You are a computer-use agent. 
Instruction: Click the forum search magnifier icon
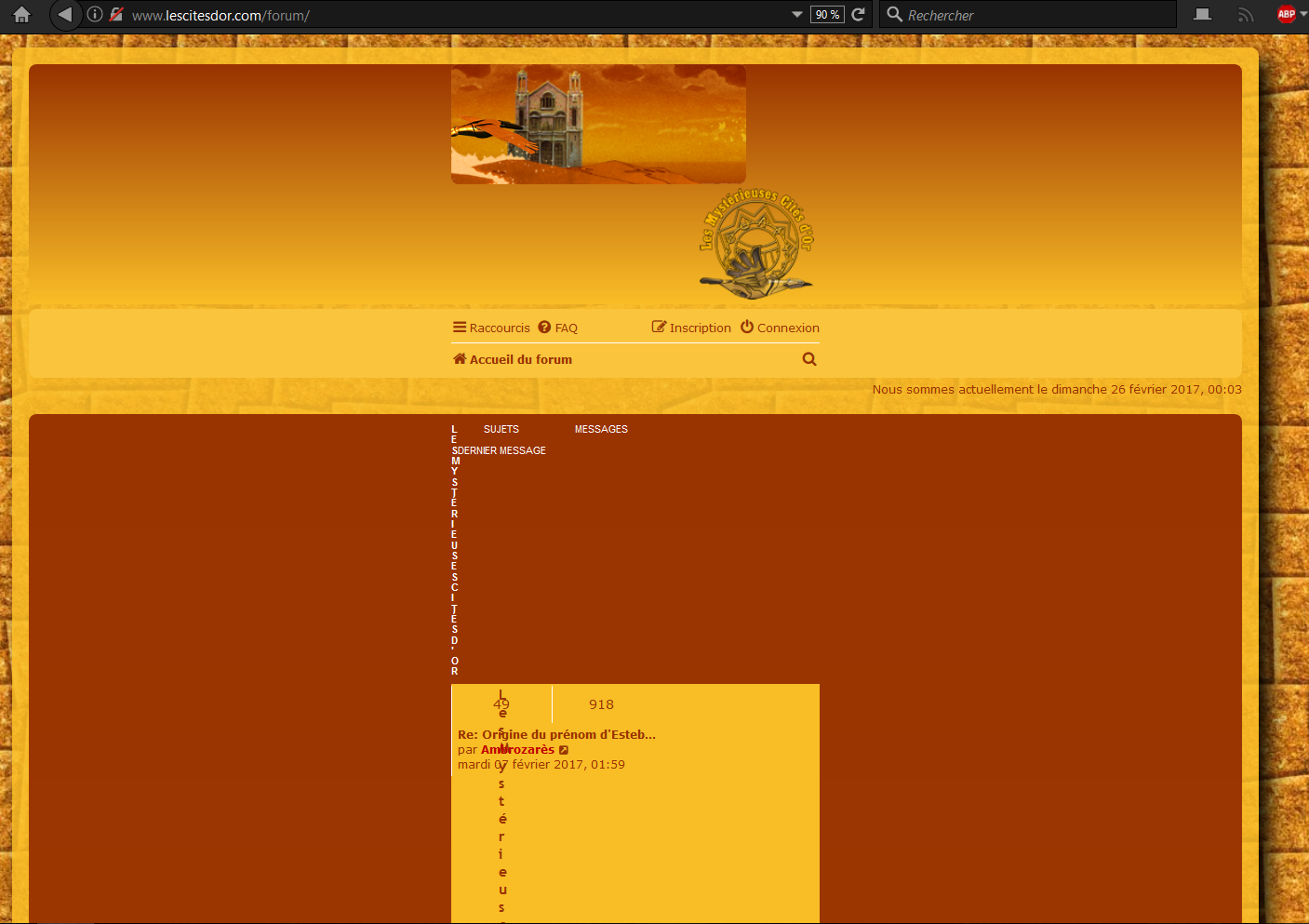click(x=809, y=359)
